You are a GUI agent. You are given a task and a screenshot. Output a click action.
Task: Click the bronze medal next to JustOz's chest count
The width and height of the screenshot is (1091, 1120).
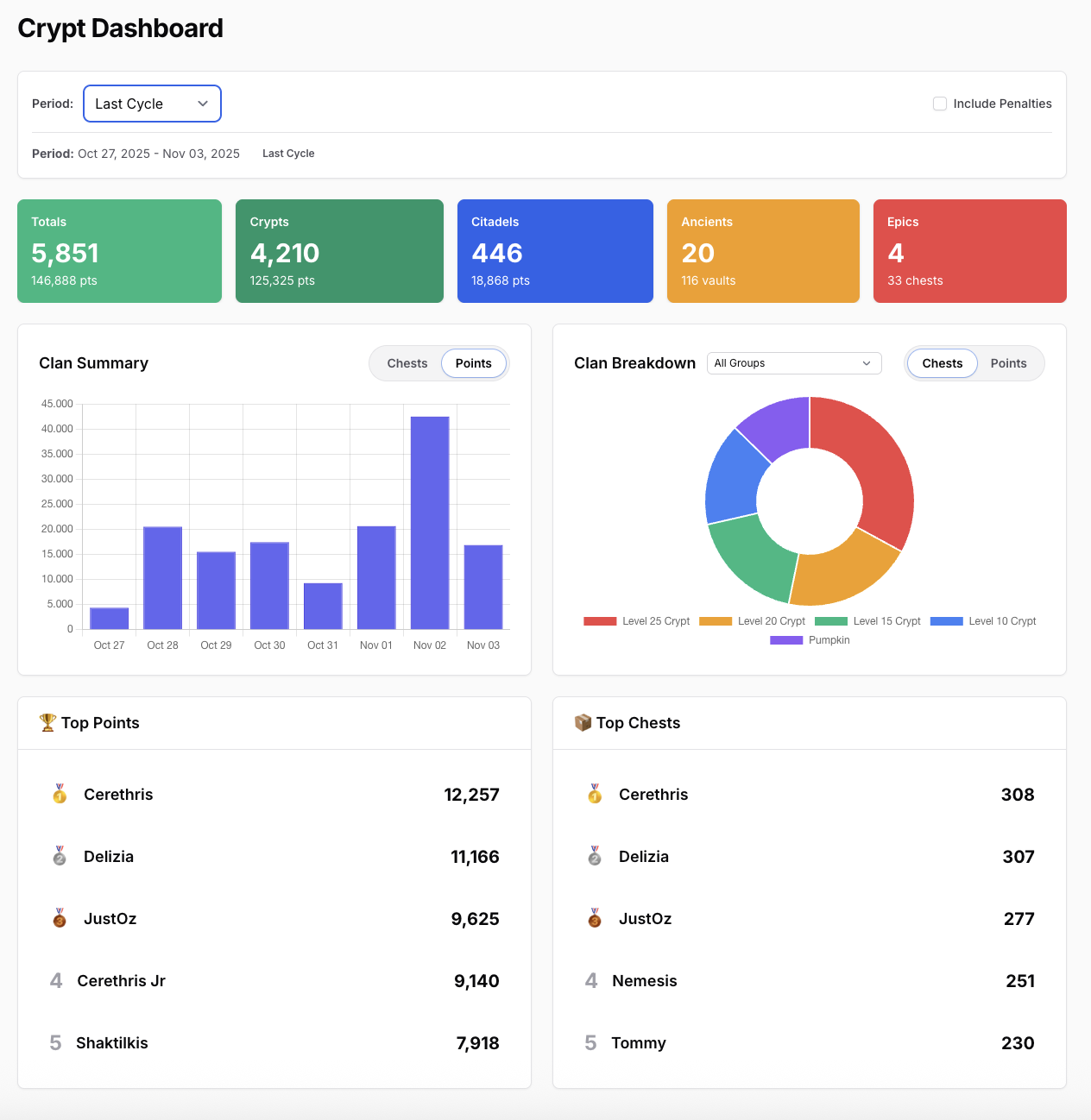click(594, 918)
